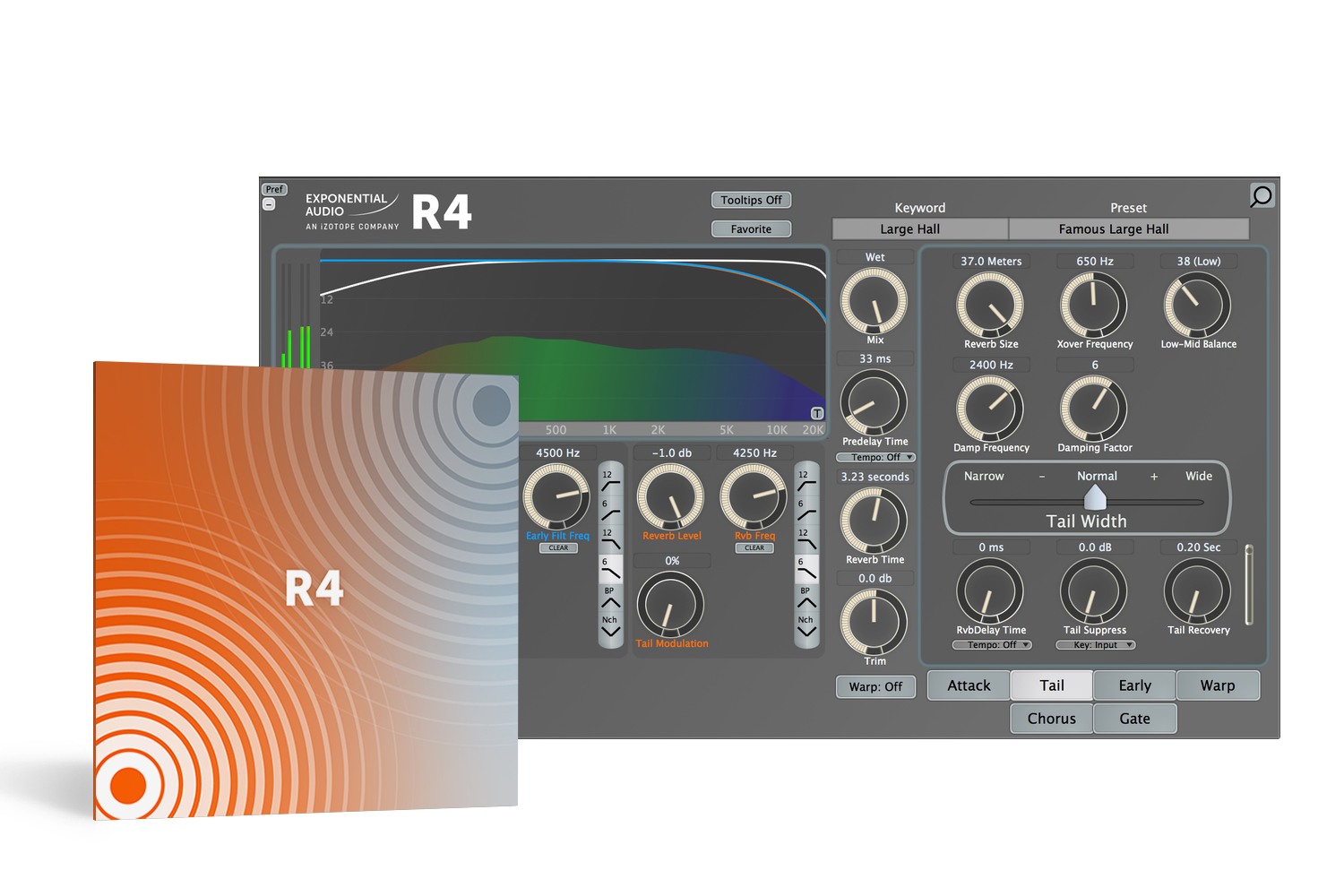The image size is (1344, 896).
Task: Click the Damping Factor knob
Action: pyautogui.click(x=1094, y=409)
